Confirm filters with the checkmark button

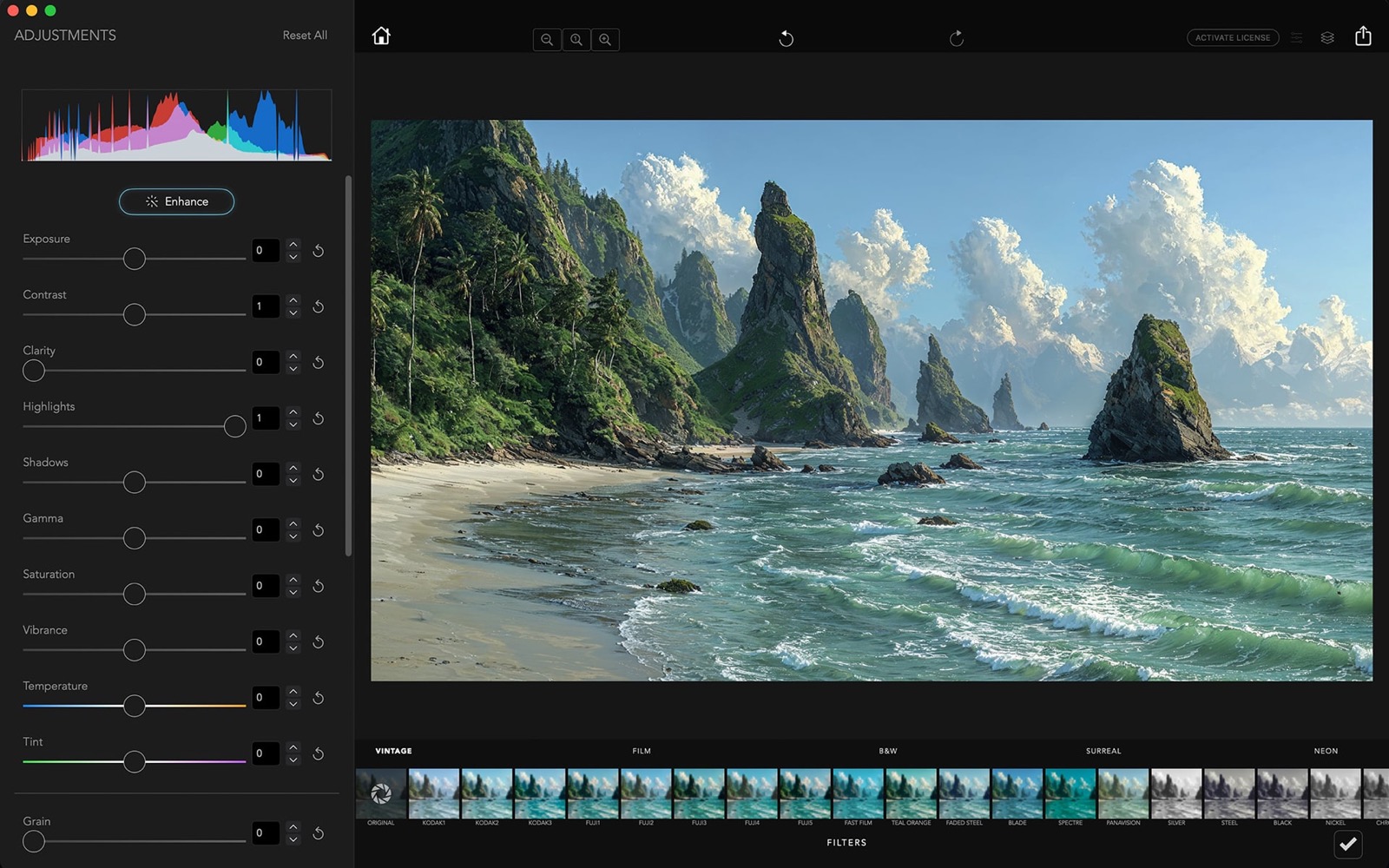pos(1347,844)
